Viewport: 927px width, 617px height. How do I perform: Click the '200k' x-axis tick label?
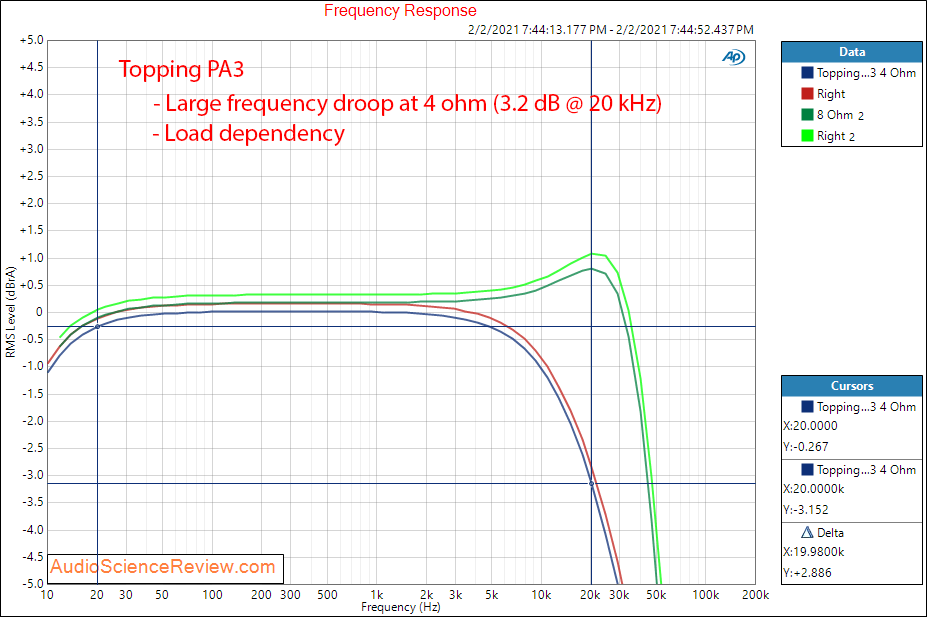point(756,595)
